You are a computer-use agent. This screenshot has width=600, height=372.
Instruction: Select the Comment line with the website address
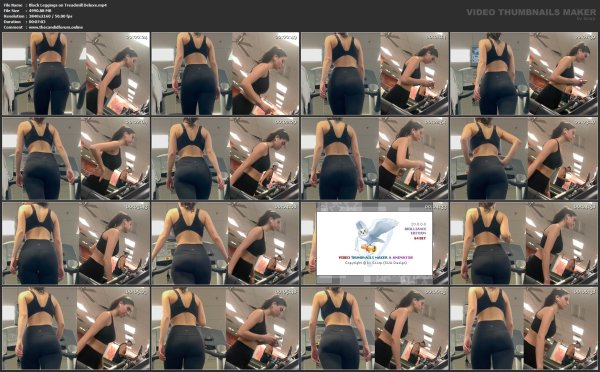tap(43, 28)
